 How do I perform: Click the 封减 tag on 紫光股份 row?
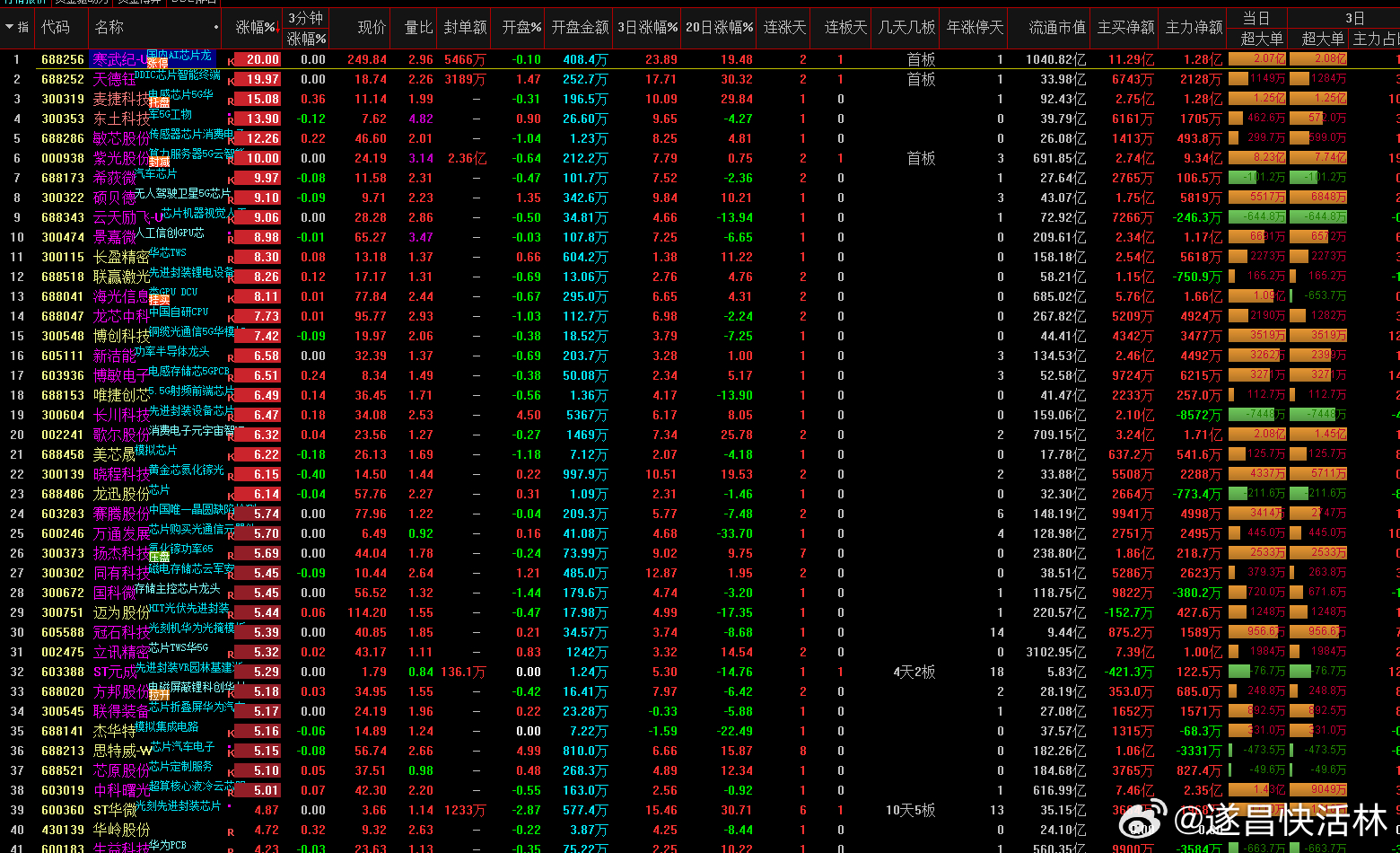[159, 163]
